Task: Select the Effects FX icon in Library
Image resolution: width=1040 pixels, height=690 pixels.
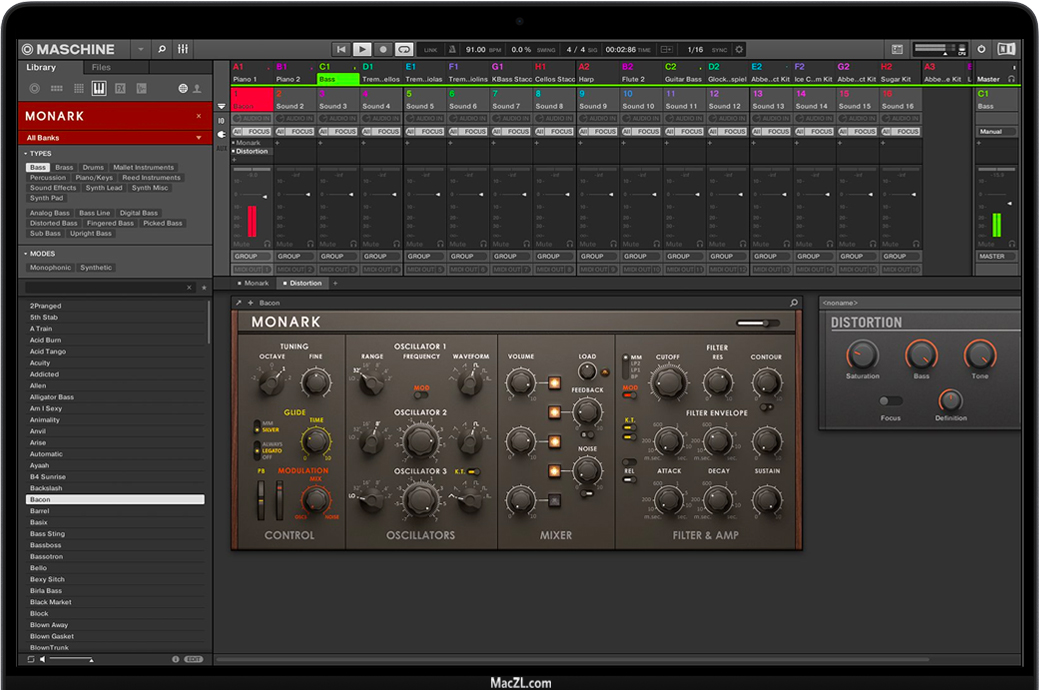Action: (x=120, y=89)
